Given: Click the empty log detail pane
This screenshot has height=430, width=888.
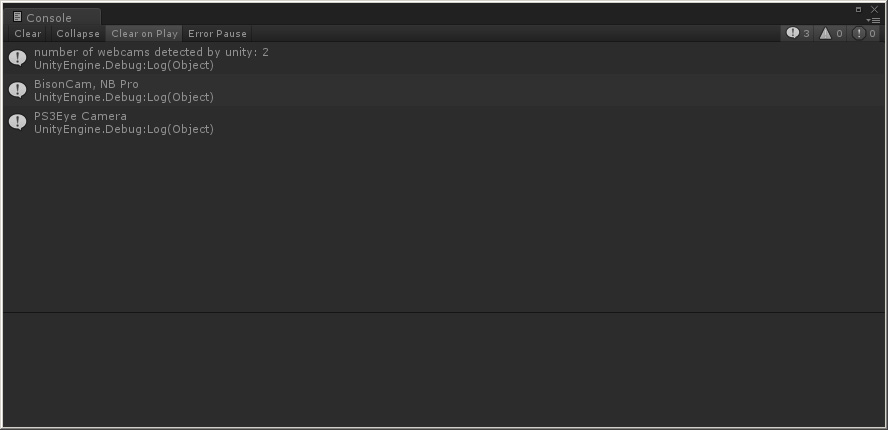Looking at the screenshot, I should click(x=443, y=369).
